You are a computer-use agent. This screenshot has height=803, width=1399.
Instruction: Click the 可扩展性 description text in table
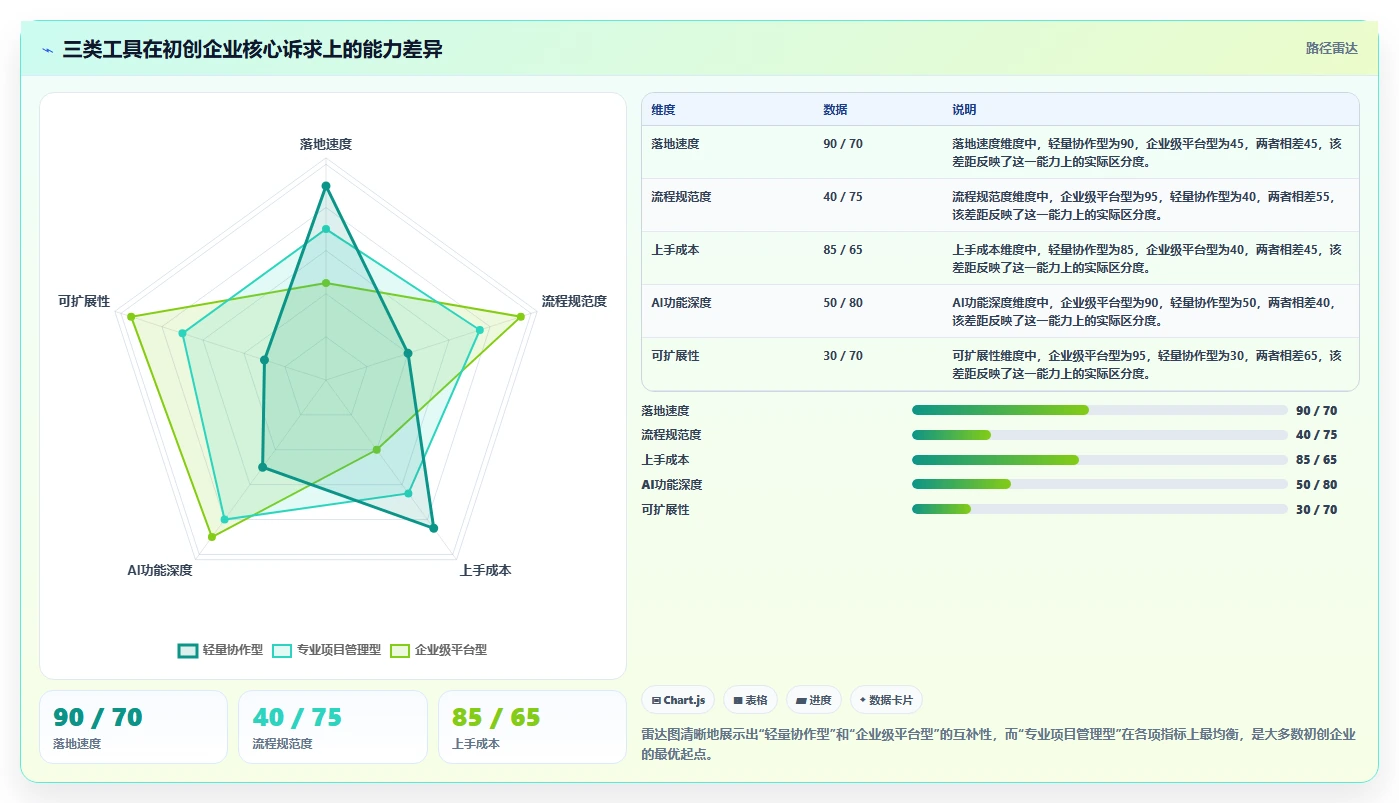(1147, 365)
